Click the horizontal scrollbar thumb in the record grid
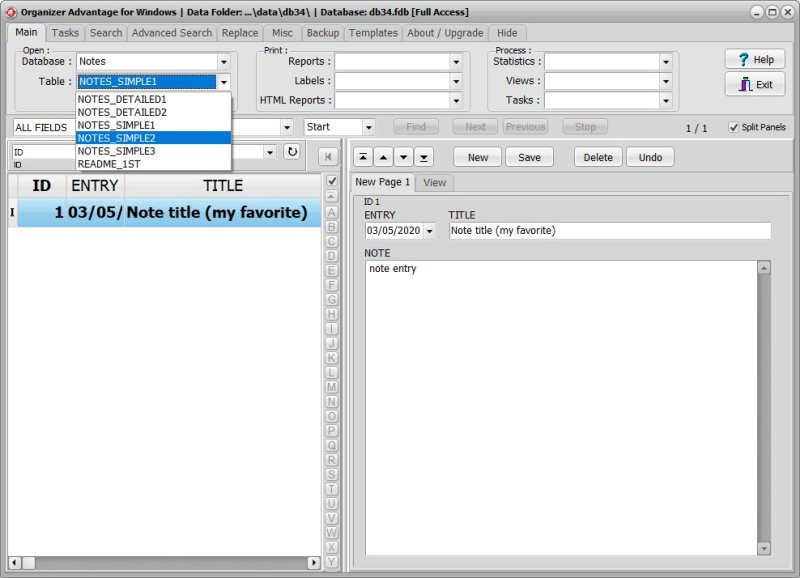The image size is (800, 578). tap(29, 563)
